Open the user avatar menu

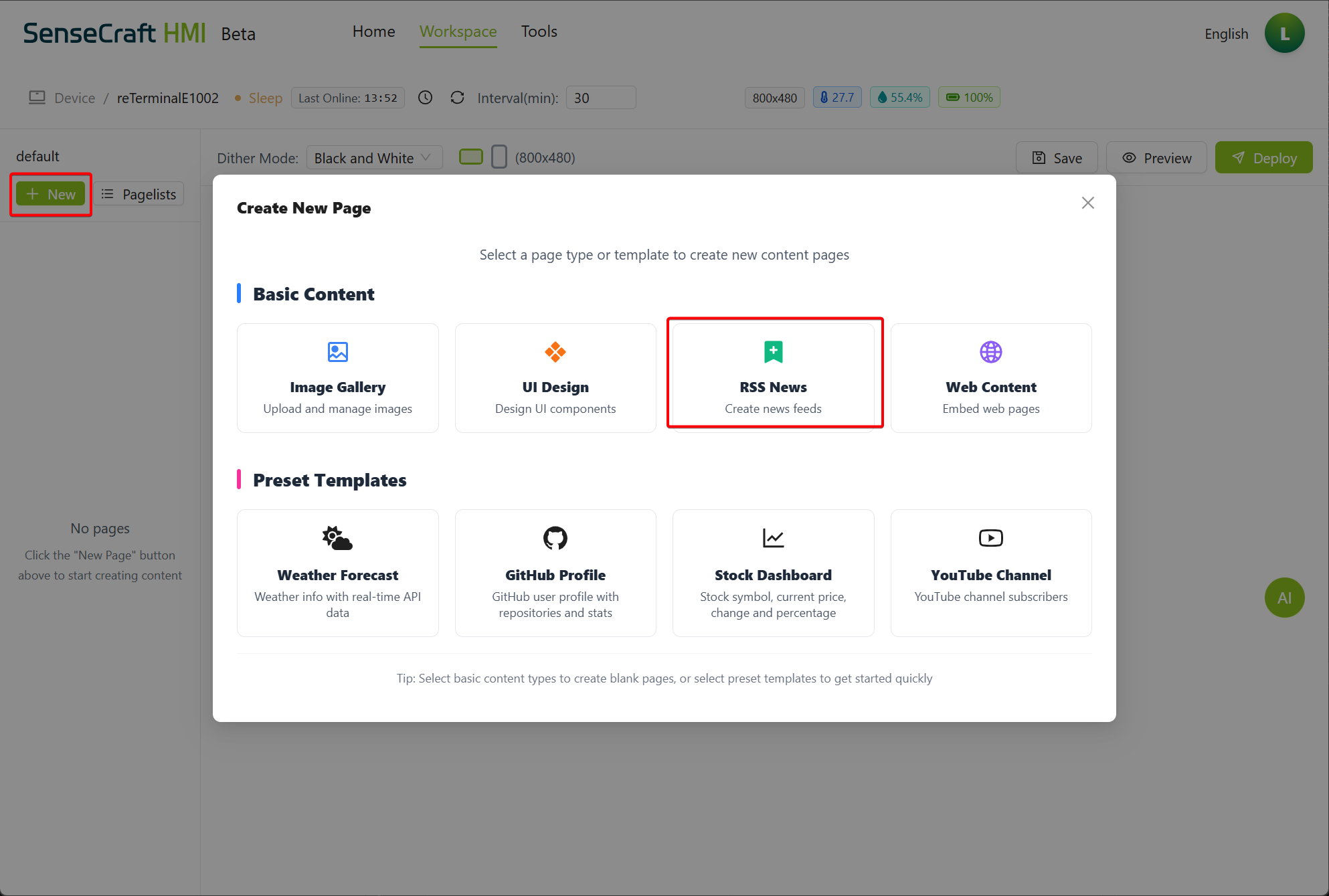coord(1284,33)
